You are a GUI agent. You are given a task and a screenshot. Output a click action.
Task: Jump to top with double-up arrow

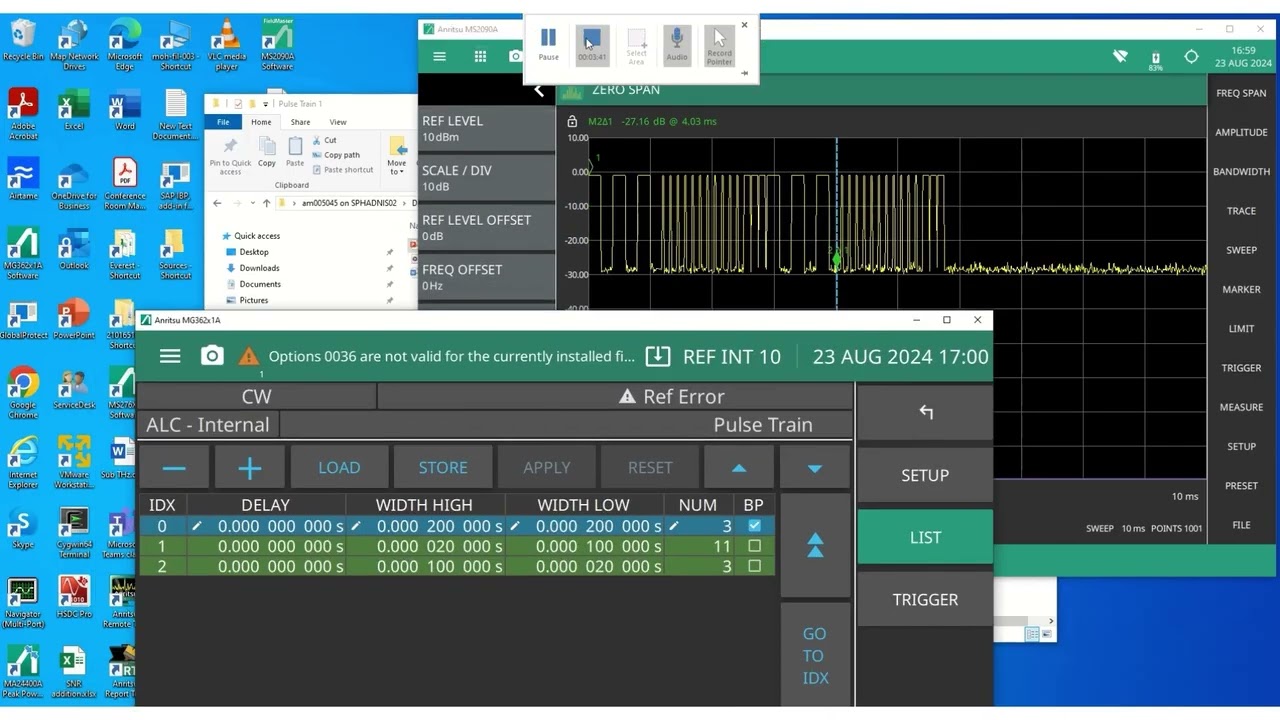tap(815, 545)
